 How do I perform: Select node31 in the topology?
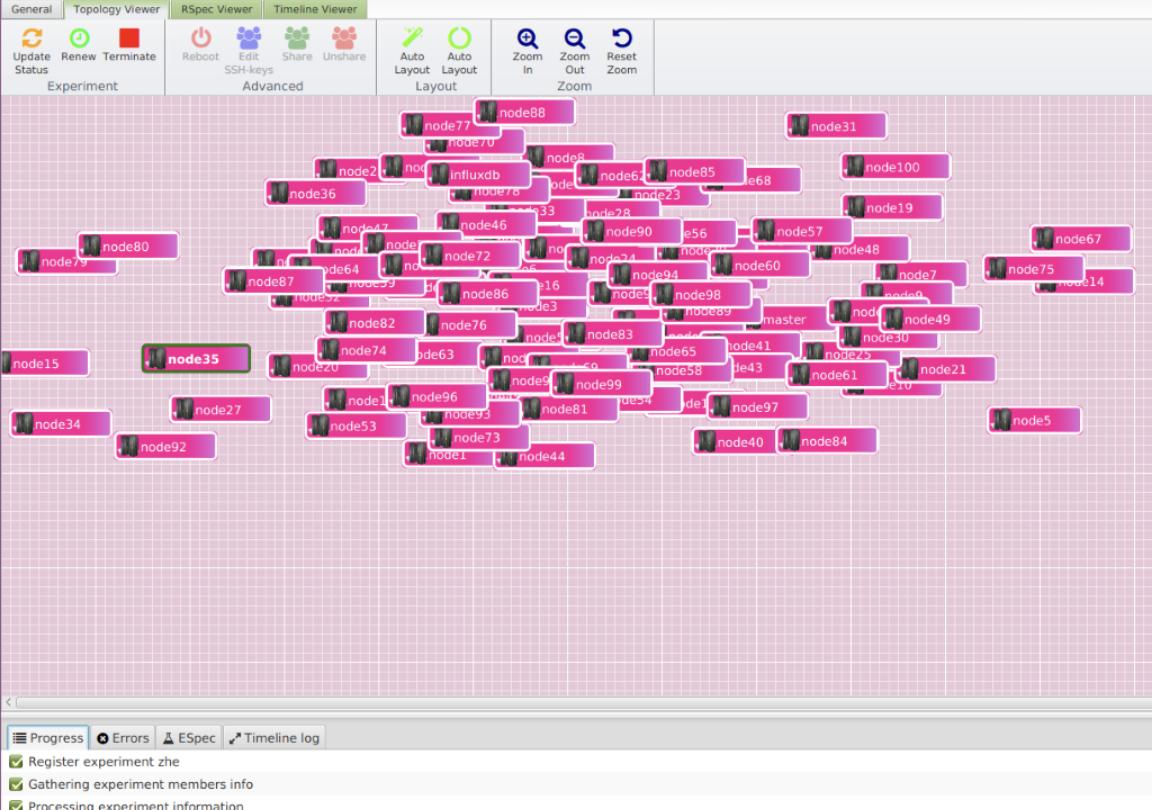coord(836,126)
